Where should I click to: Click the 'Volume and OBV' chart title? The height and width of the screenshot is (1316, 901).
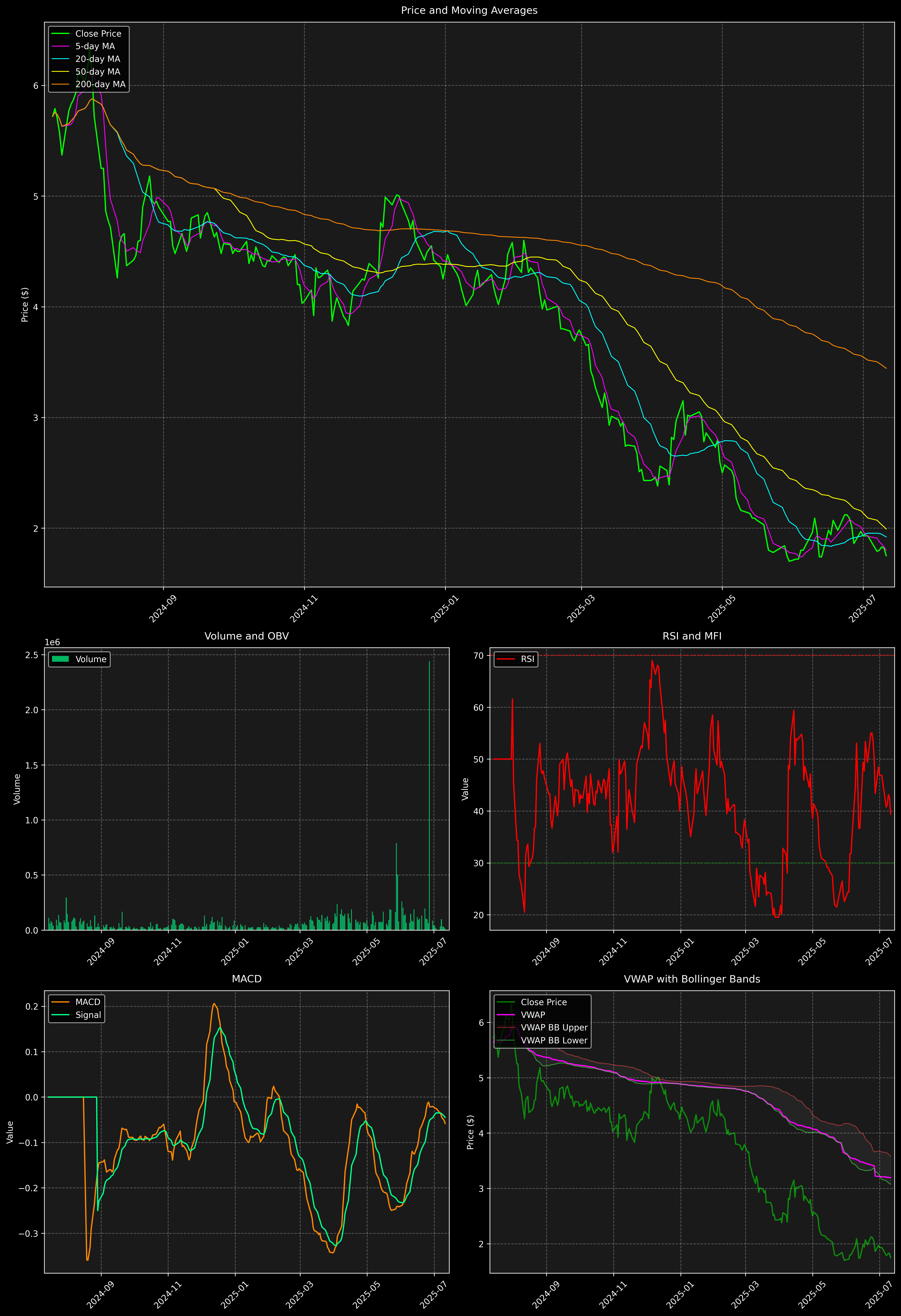tap(246, 636)
